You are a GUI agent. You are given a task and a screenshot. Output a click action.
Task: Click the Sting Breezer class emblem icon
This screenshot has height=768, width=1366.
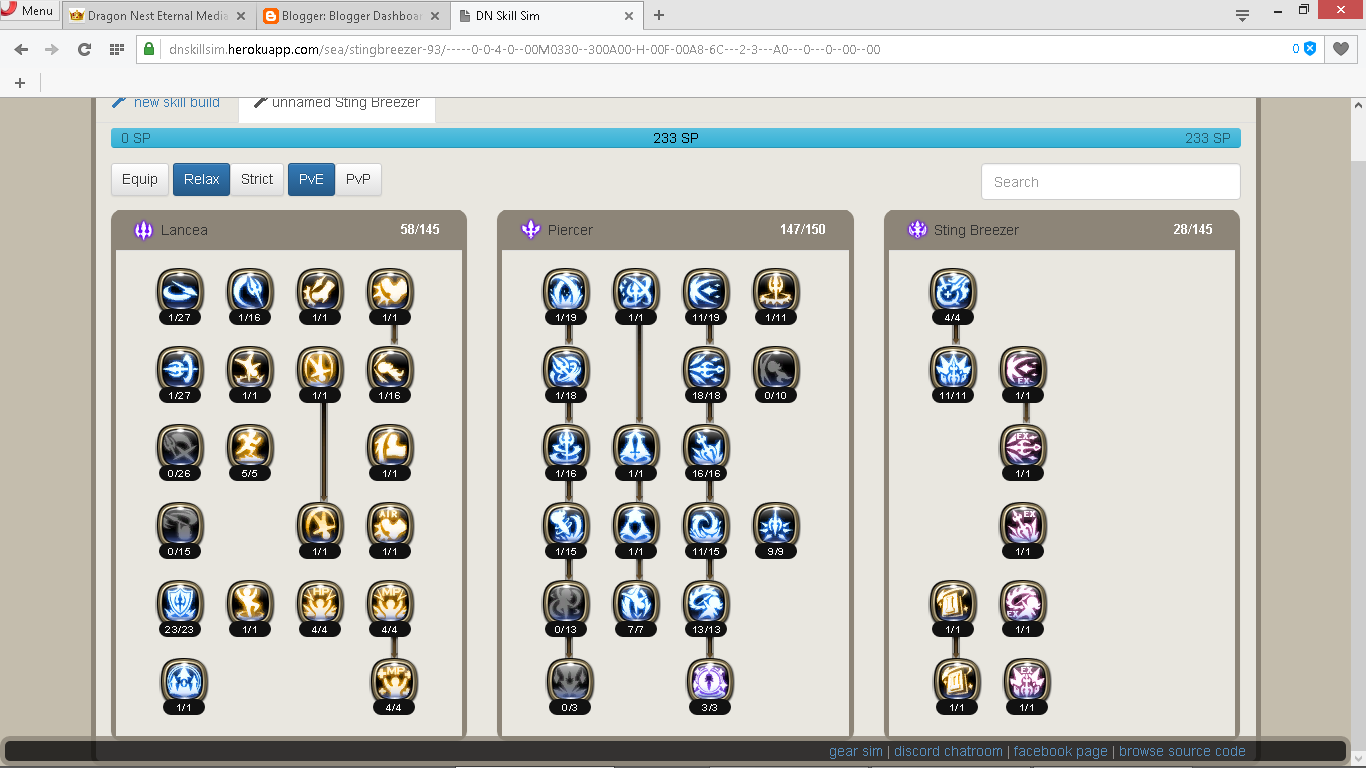coord(917,230)
